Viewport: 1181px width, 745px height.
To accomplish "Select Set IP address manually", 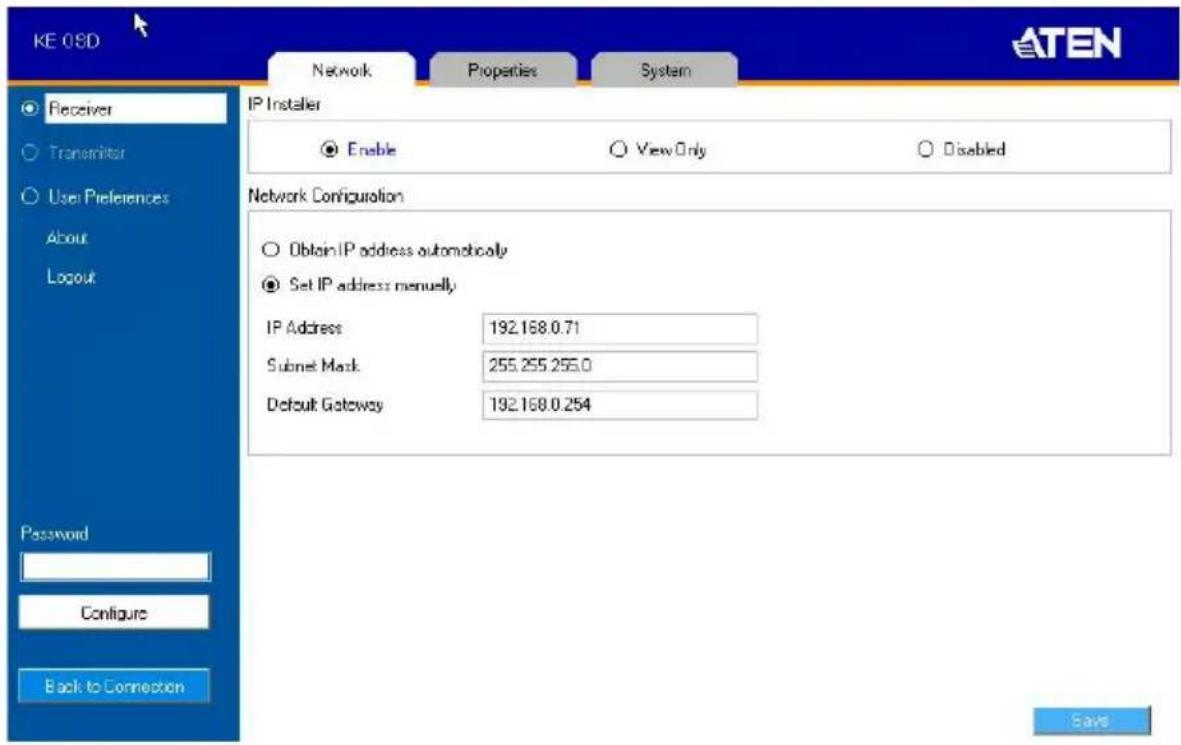I will tap(270, 285).
